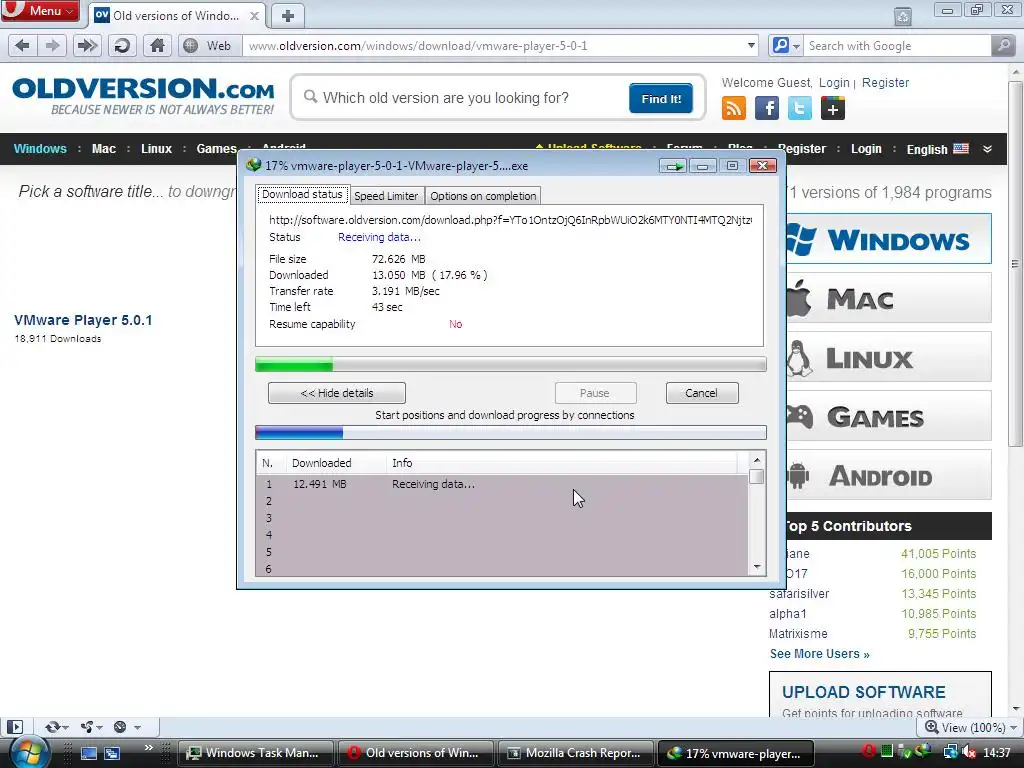Open the Facebook icon on OldVersion
1024x768 pixels.
[x=767, y=108]
